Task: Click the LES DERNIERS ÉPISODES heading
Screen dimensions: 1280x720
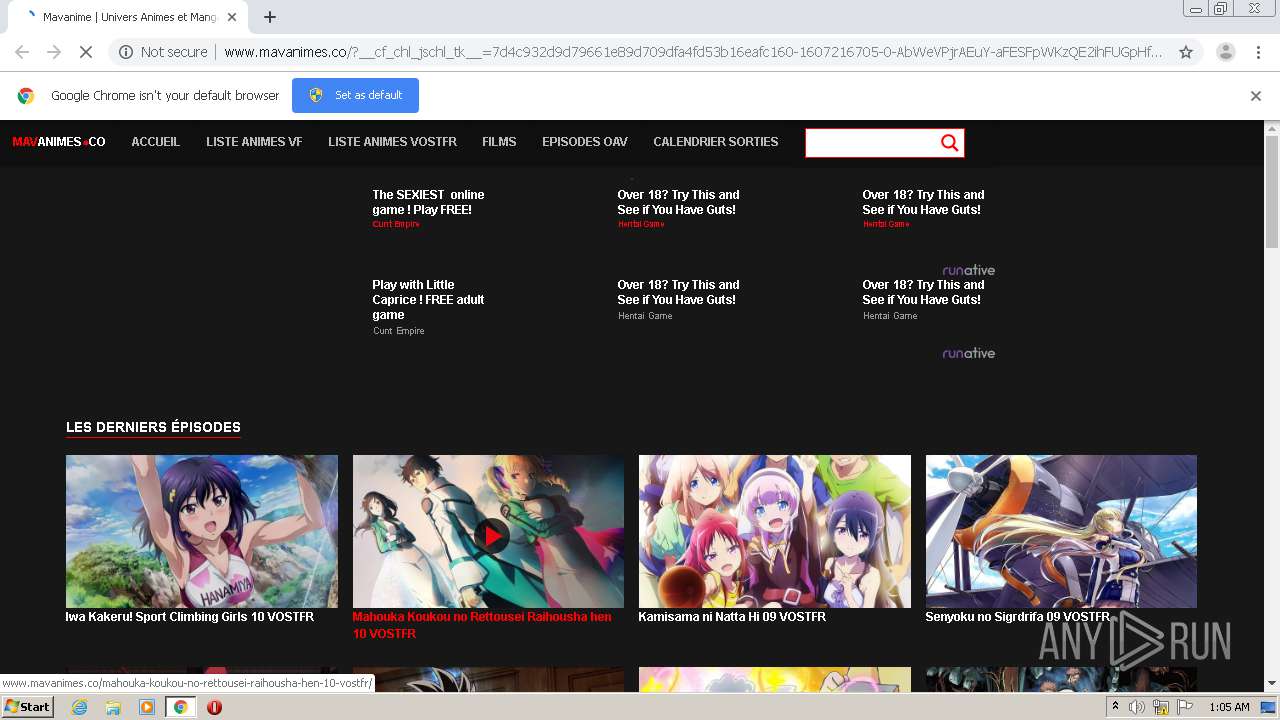Action: [x=153, y=427]
